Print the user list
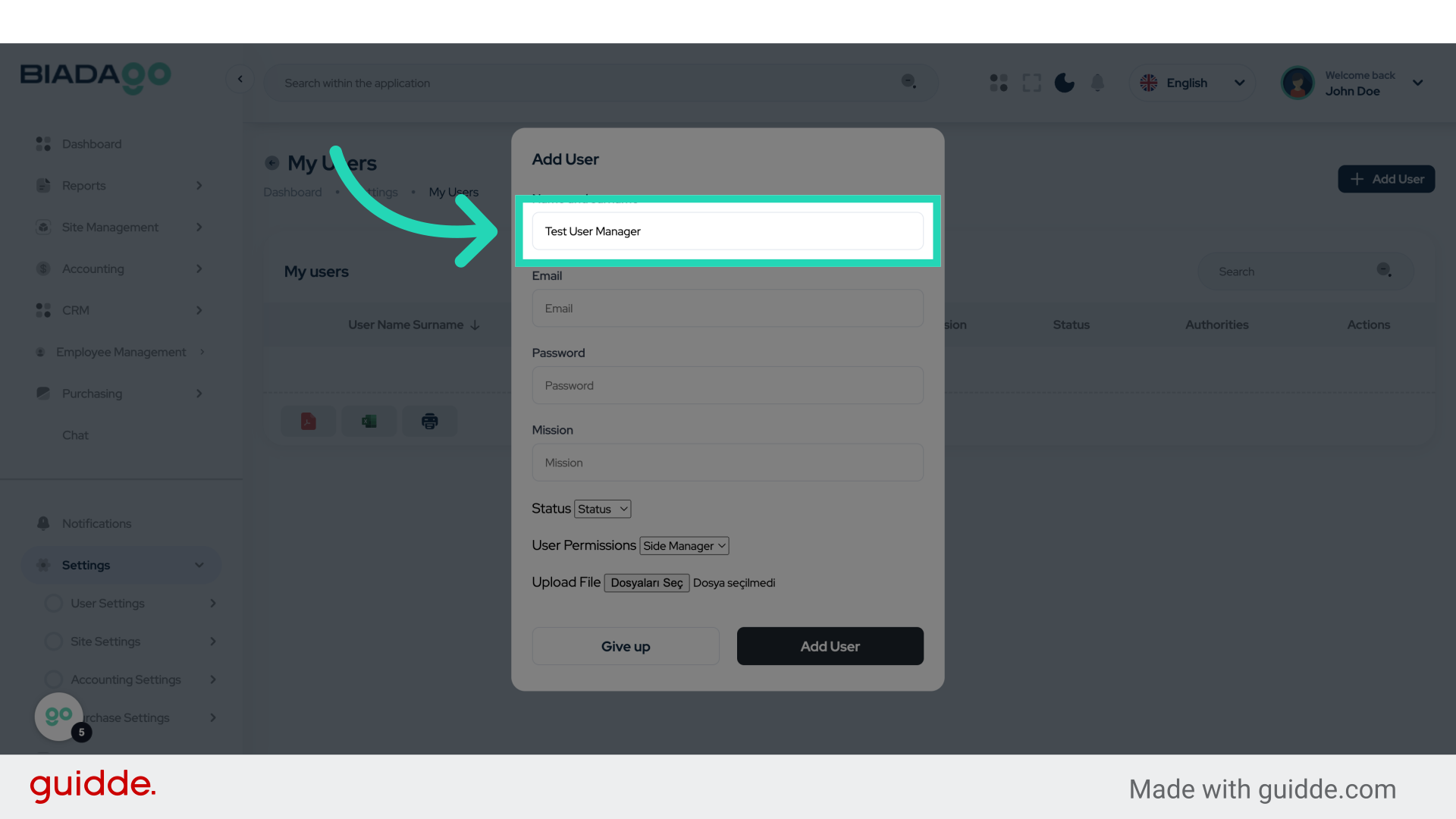The image size is (1456, 819). [x=429, y=421]
